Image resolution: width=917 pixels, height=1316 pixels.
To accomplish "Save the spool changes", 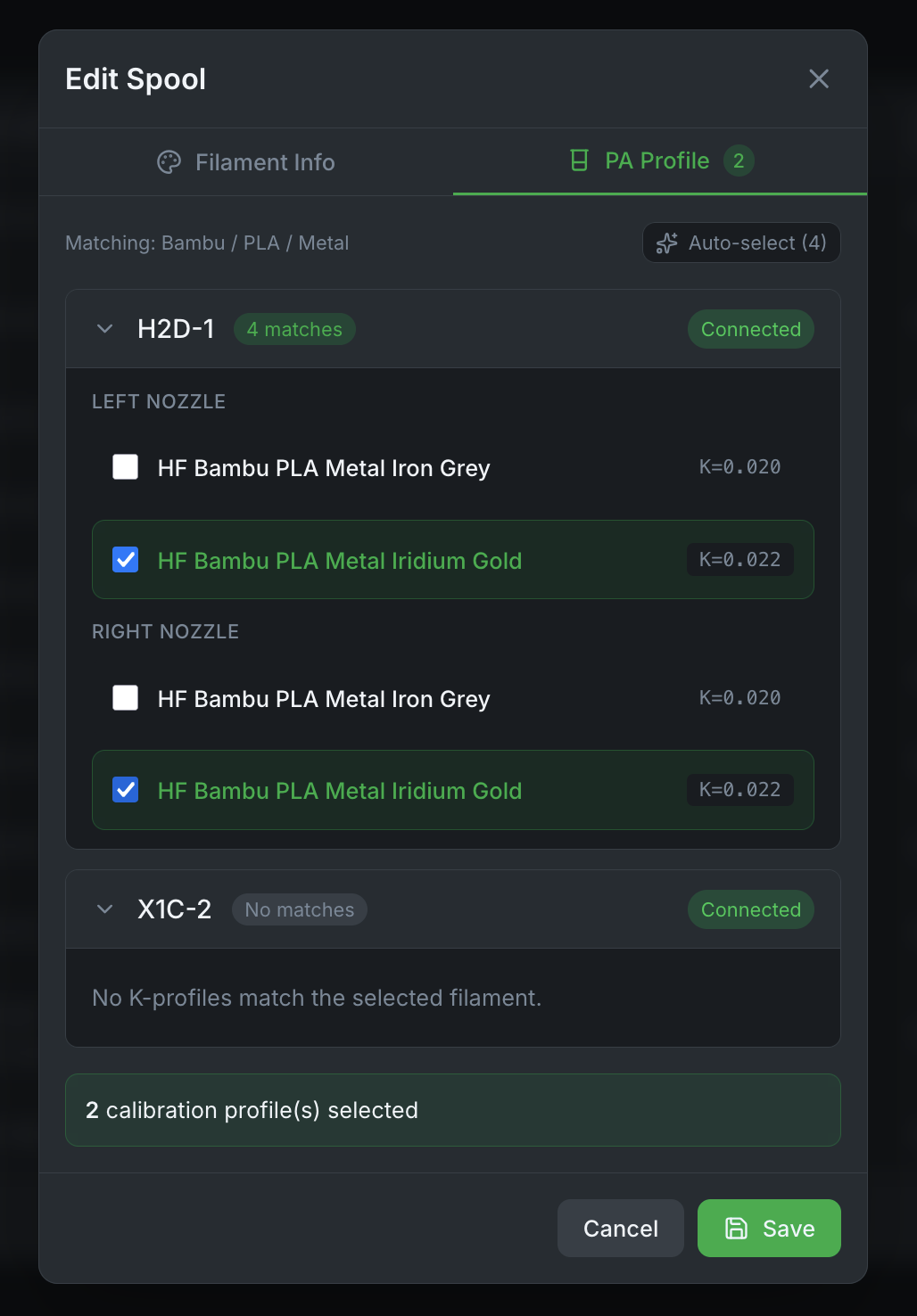I will coord(768,1228).
